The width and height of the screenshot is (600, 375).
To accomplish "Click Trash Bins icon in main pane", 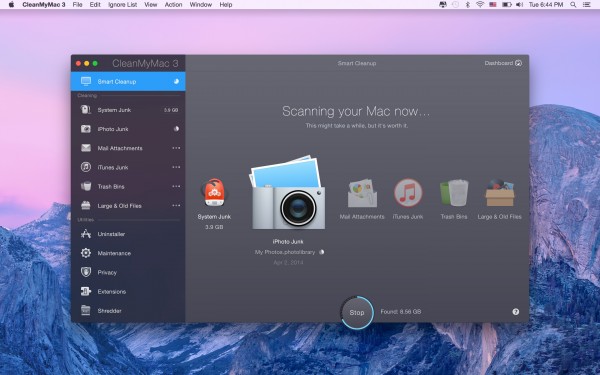I will [x=454, y=193].
